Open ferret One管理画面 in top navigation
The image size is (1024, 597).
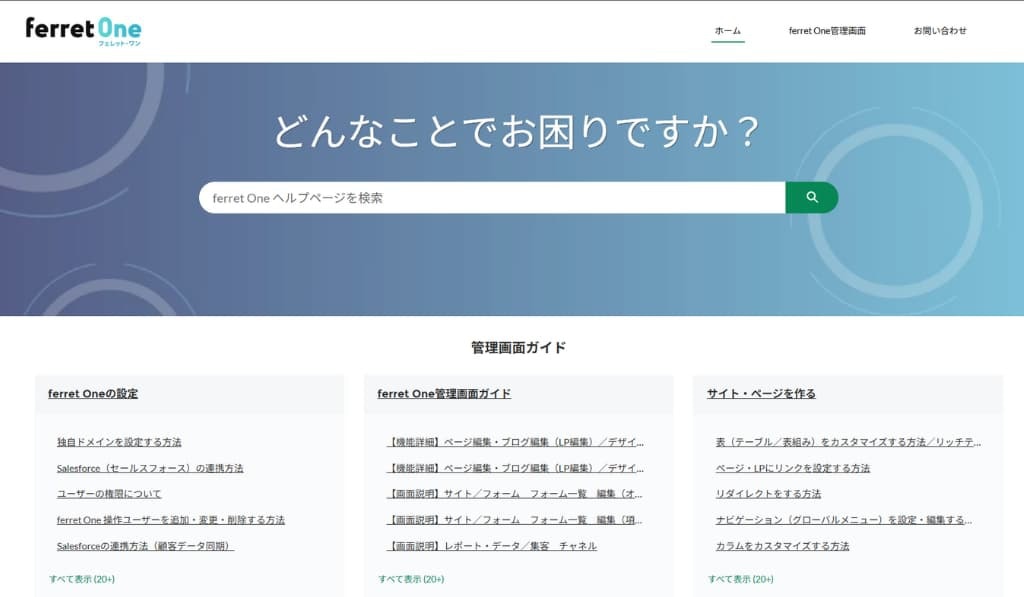pos(827,31)
